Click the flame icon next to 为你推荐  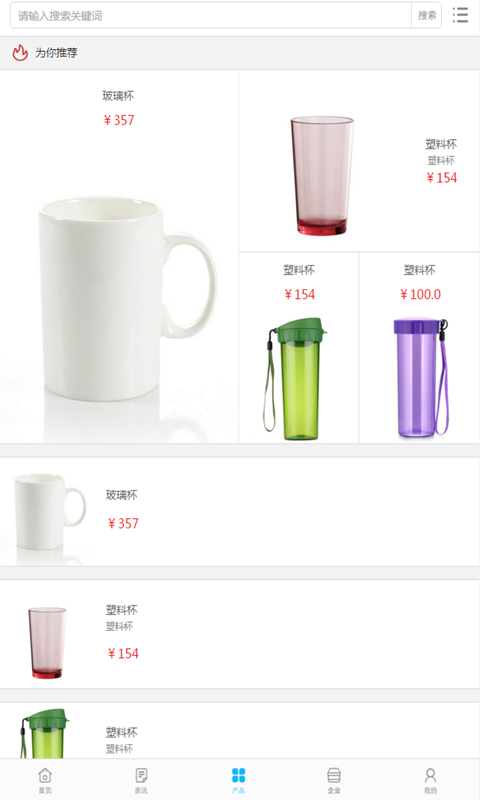tap(20, 53)
